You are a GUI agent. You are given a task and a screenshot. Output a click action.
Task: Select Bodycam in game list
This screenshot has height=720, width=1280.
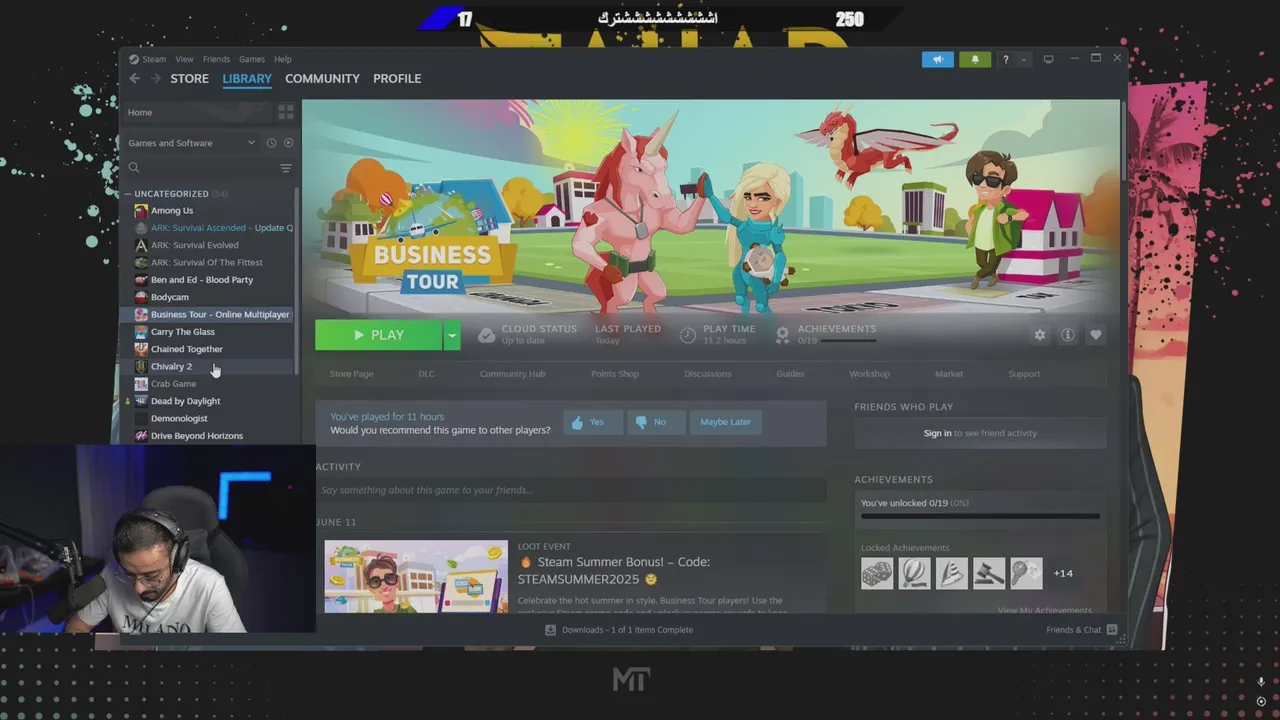click(x=170, y=297)
